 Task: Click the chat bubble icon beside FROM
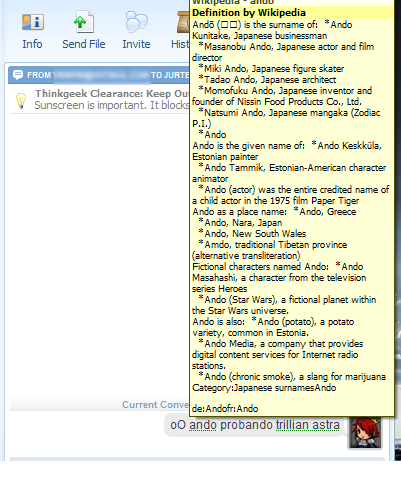pyautogui.click(x=18, y=75)
